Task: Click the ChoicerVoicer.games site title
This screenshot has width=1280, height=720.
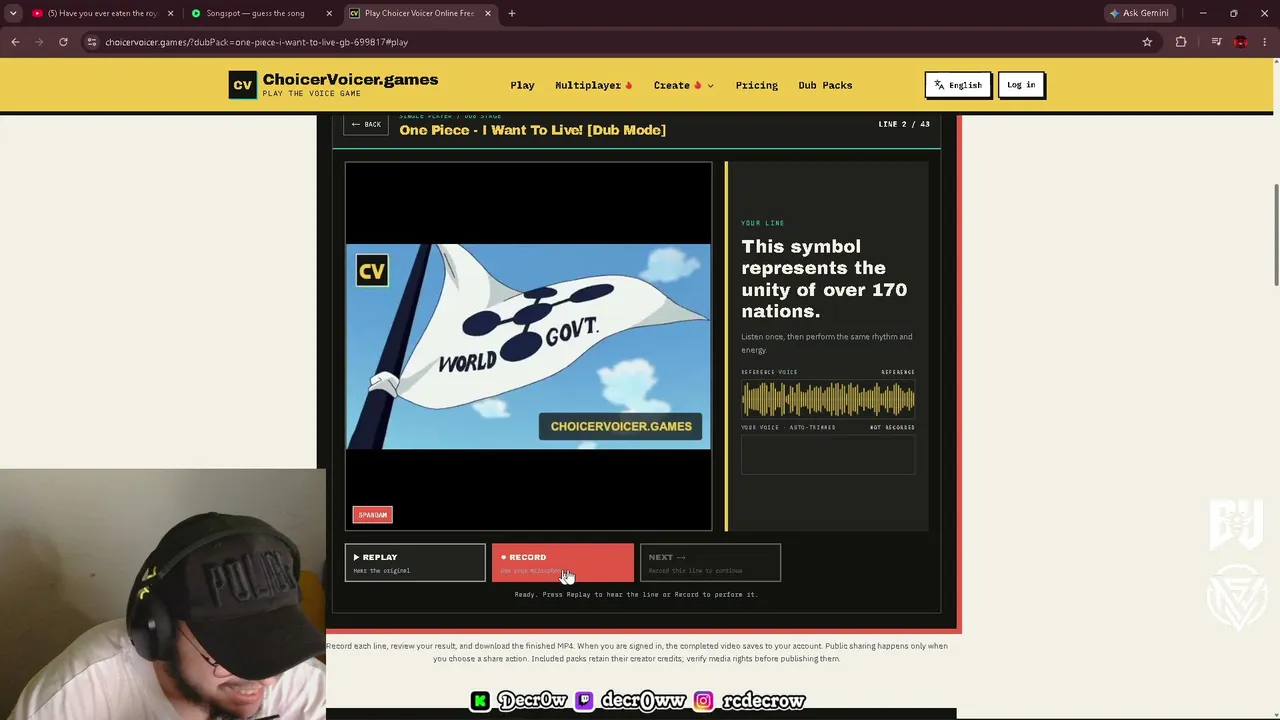Action: coord(350,80)
